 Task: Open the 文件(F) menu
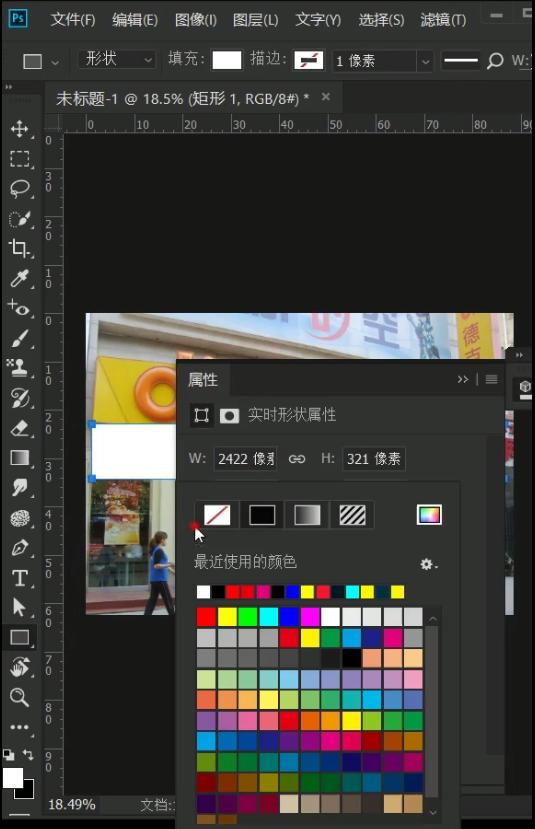pos(73,20)
